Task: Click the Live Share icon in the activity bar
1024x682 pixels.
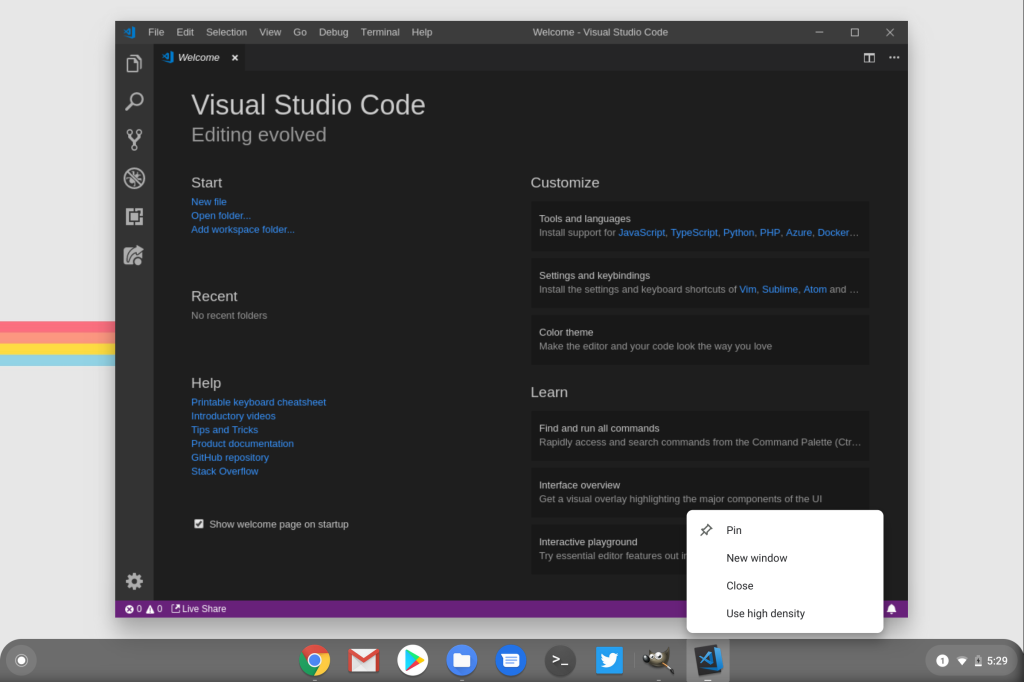Action: pos(134,255)
